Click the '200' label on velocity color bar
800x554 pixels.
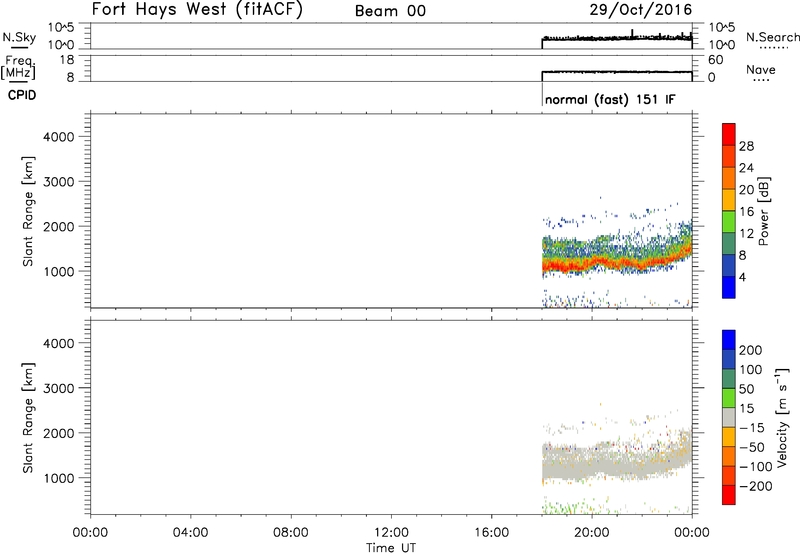(751, 350)
